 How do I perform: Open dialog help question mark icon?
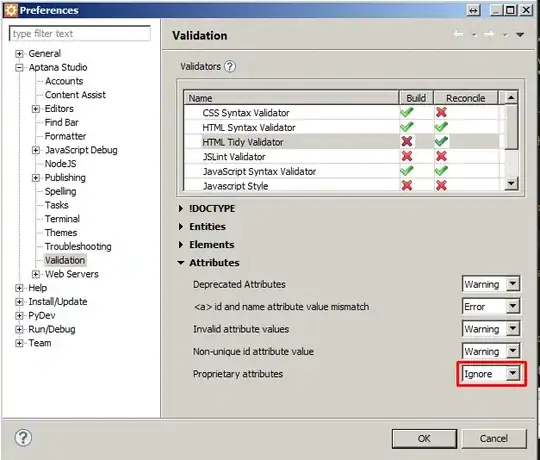(x=23, y=438)
